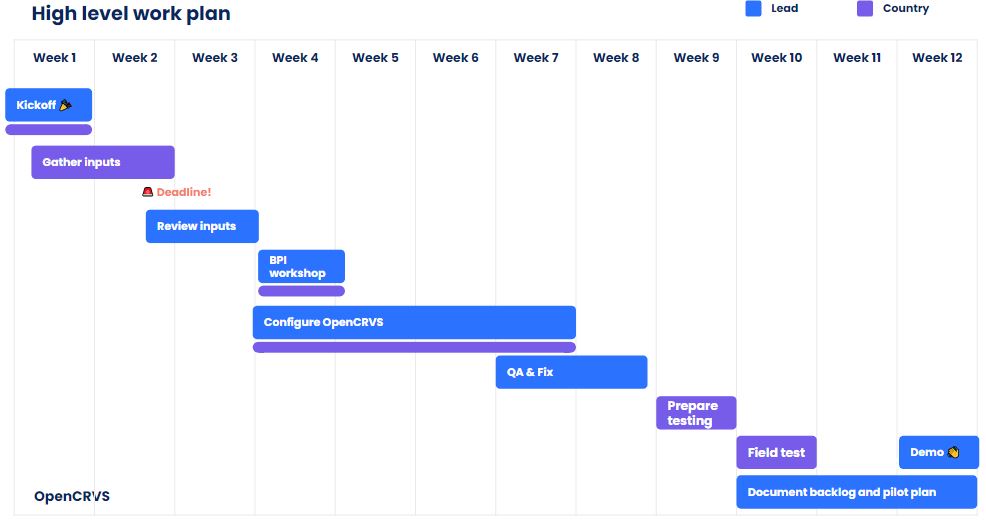Click the party popper emoji on Kickoff
986x522 pixels.
(x=66, y=105)
